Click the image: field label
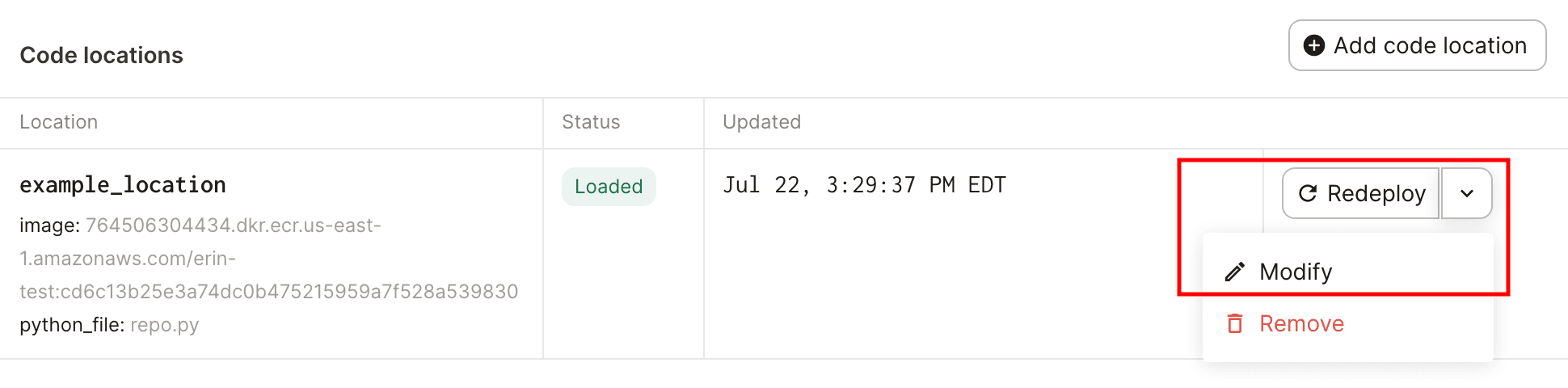 click(x=49, y=226)
